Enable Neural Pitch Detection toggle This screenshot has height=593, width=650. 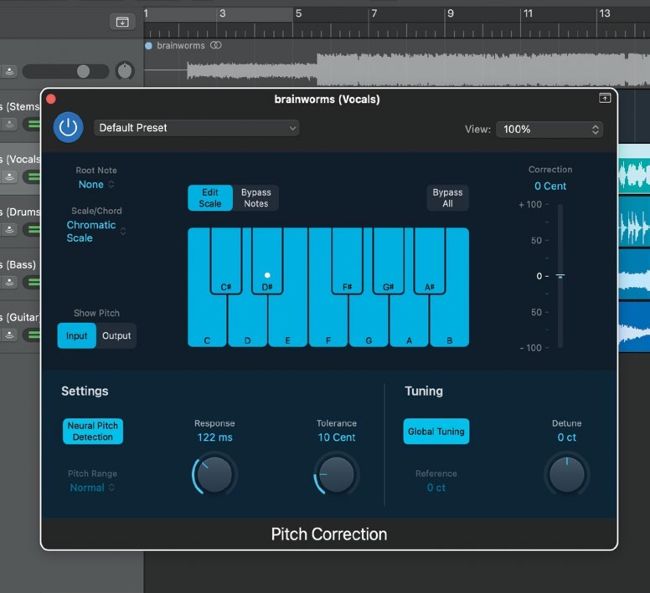[93, 431]
